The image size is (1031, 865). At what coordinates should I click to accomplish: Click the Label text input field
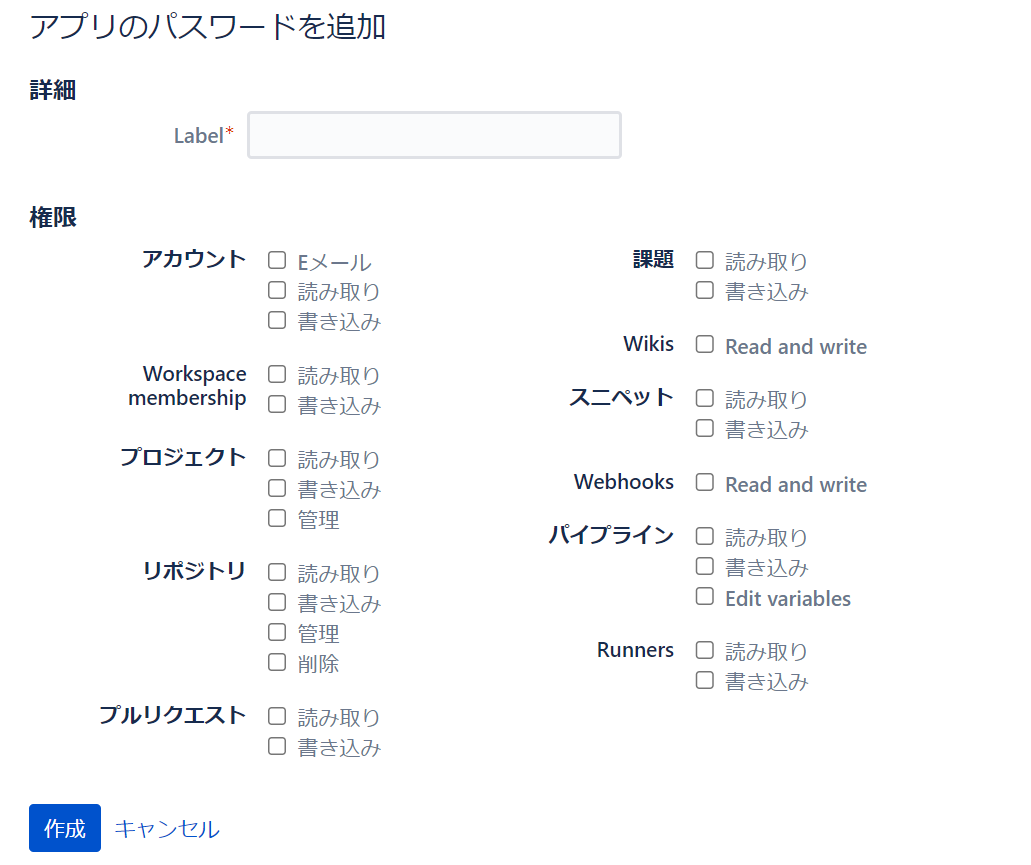(x=434, y=135)
